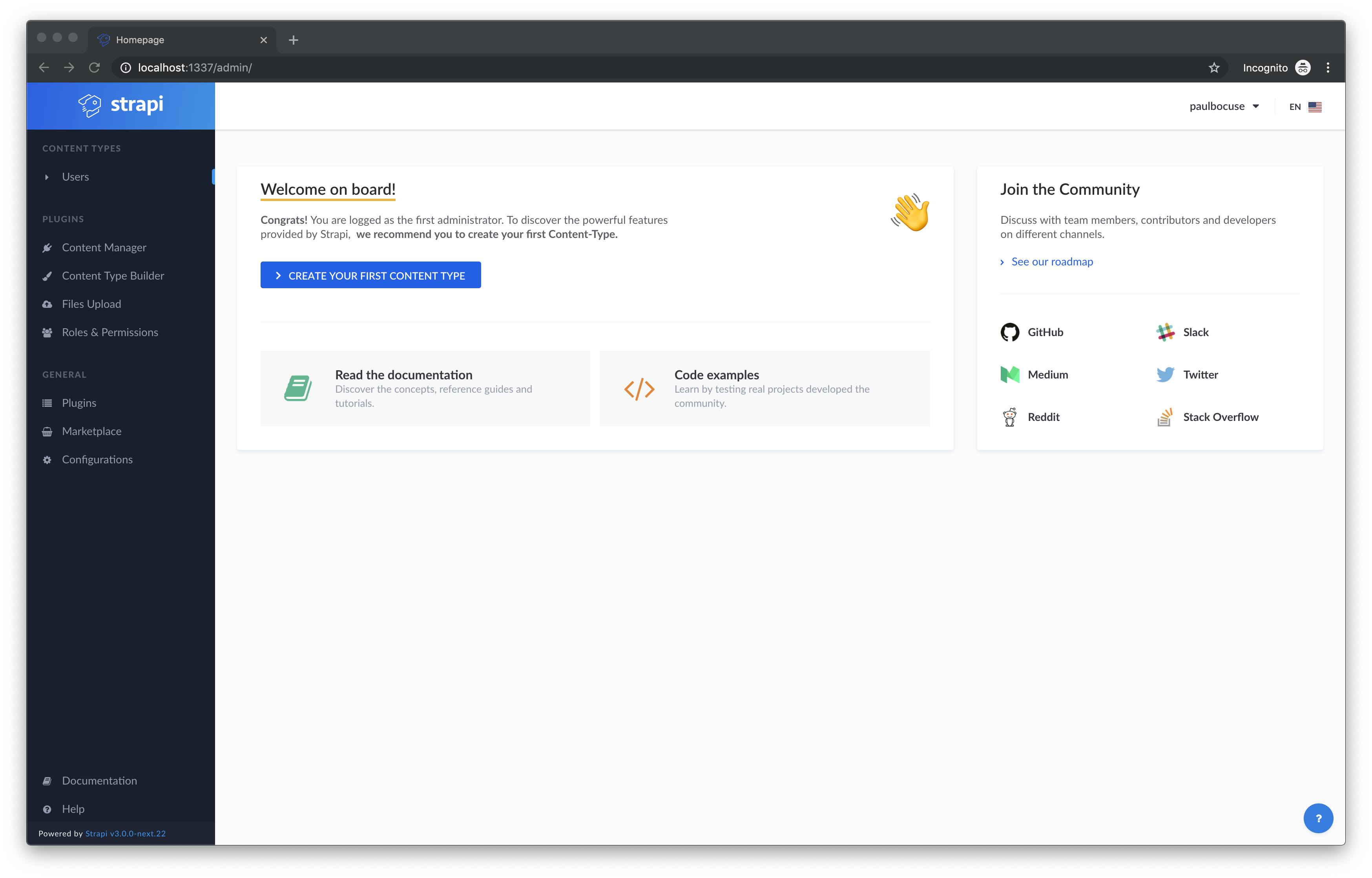This screenshot has width=1372, height=878.
Task: Bookmark page with the star icon
Action: pos(1214,68)
